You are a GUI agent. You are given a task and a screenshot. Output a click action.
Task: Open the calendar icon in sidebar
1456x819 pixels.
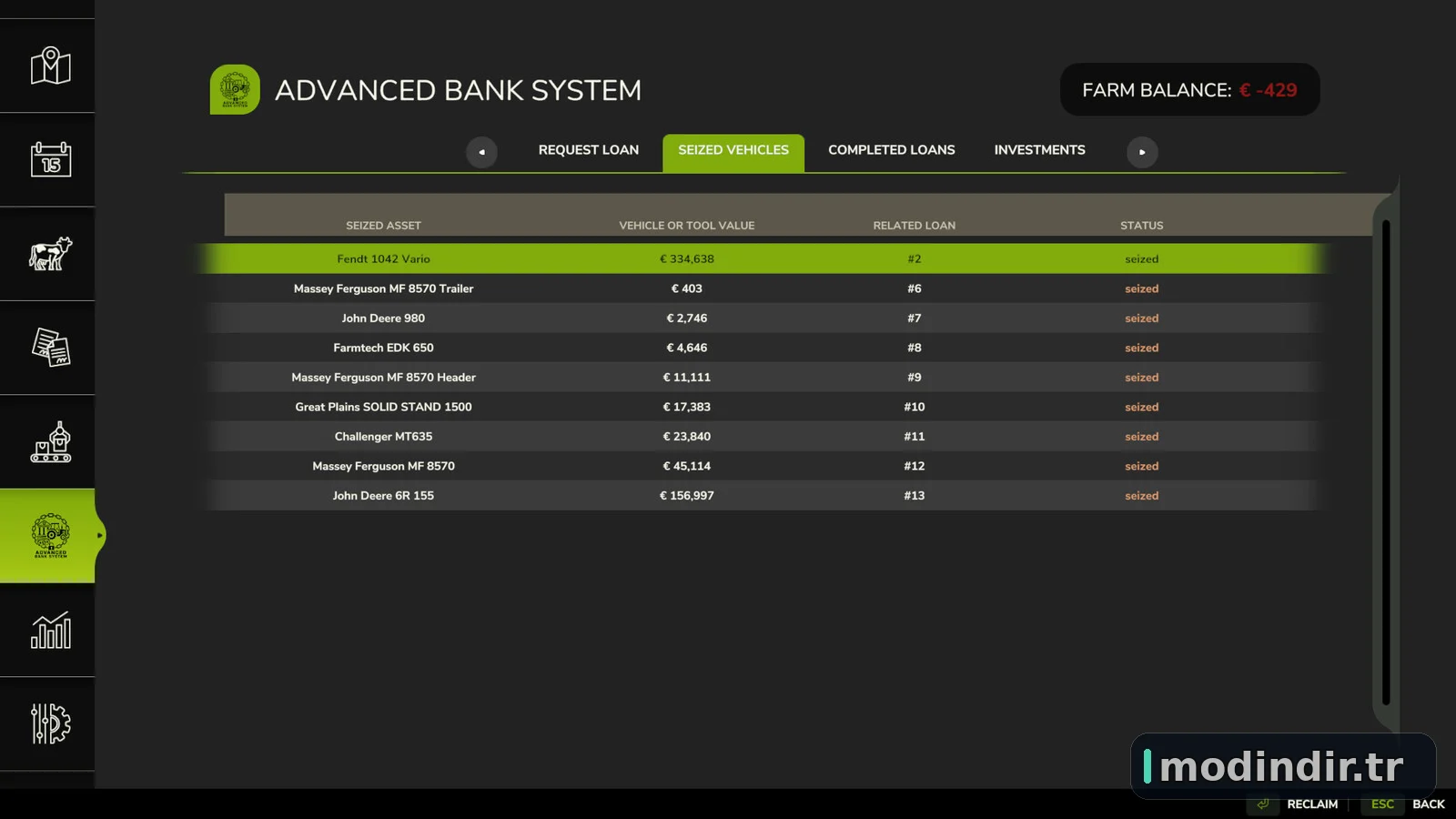[x=51, y=159]
